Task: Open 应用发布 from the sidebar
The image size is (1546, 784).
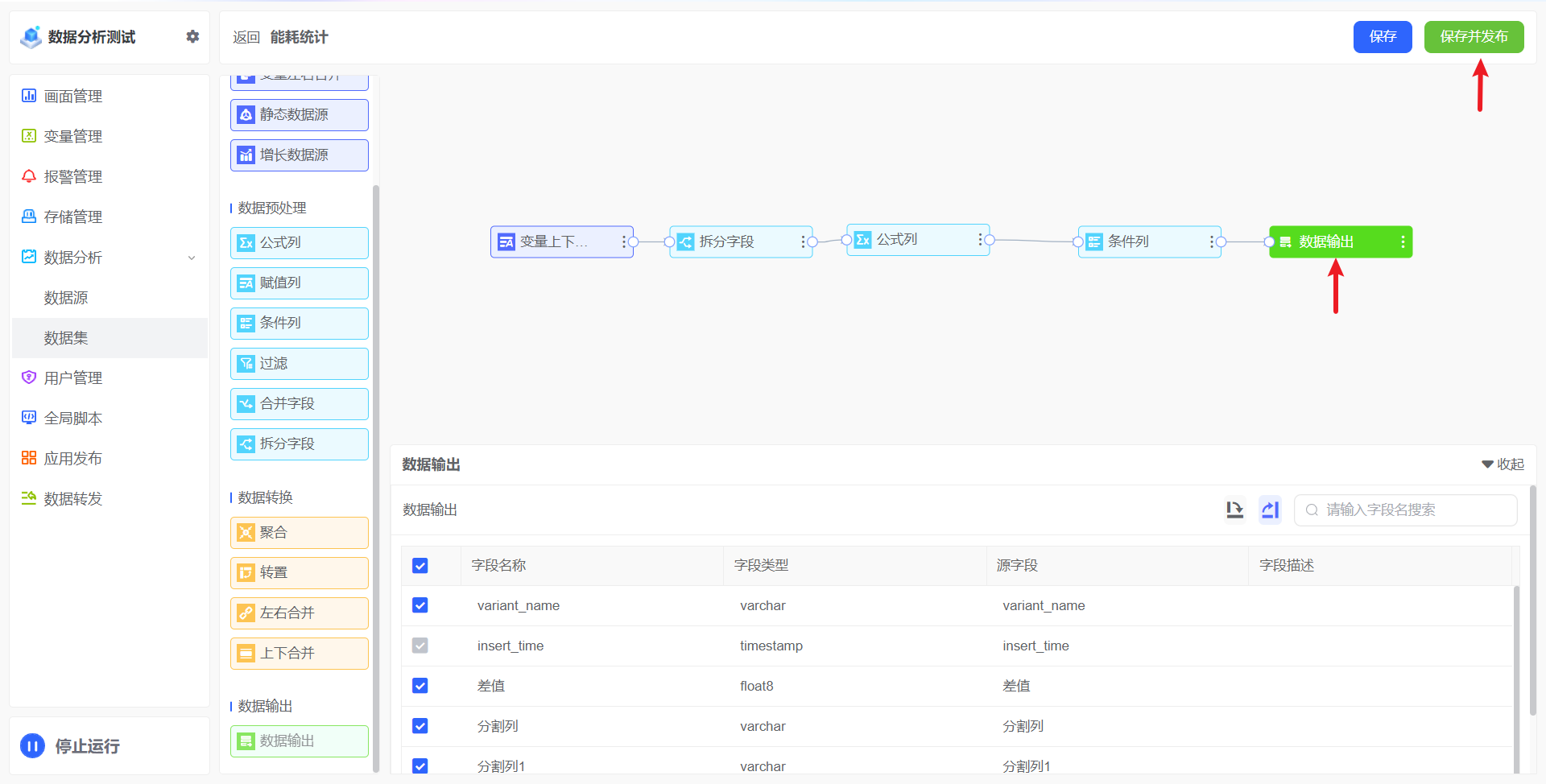Action: 72,457
